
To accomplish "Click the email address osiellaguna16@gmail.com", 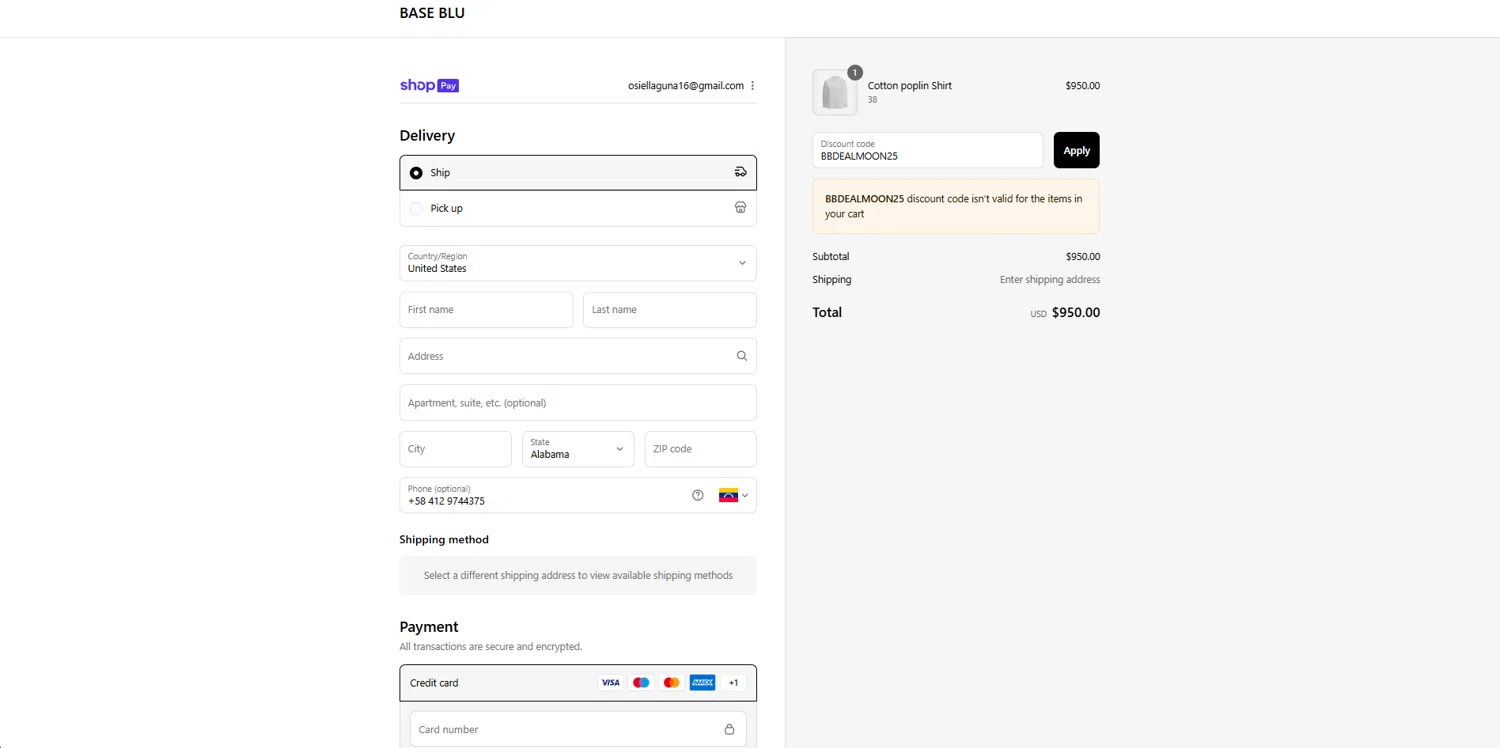I will (x=686, y=86).
